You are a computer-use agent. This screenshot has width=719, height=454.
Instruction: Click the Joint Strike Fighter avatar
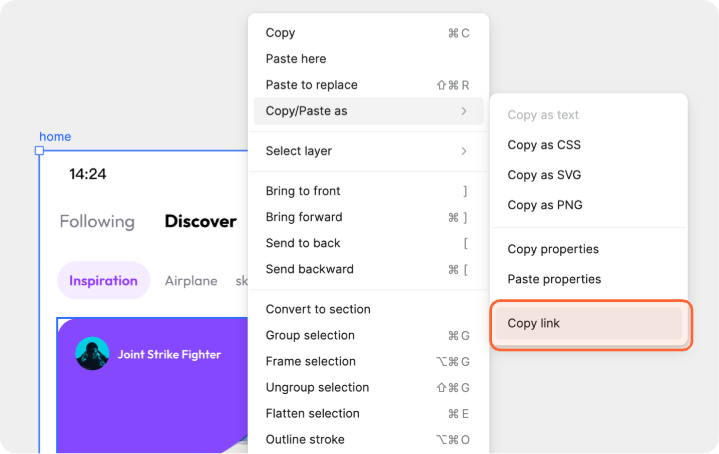(92, 354)
